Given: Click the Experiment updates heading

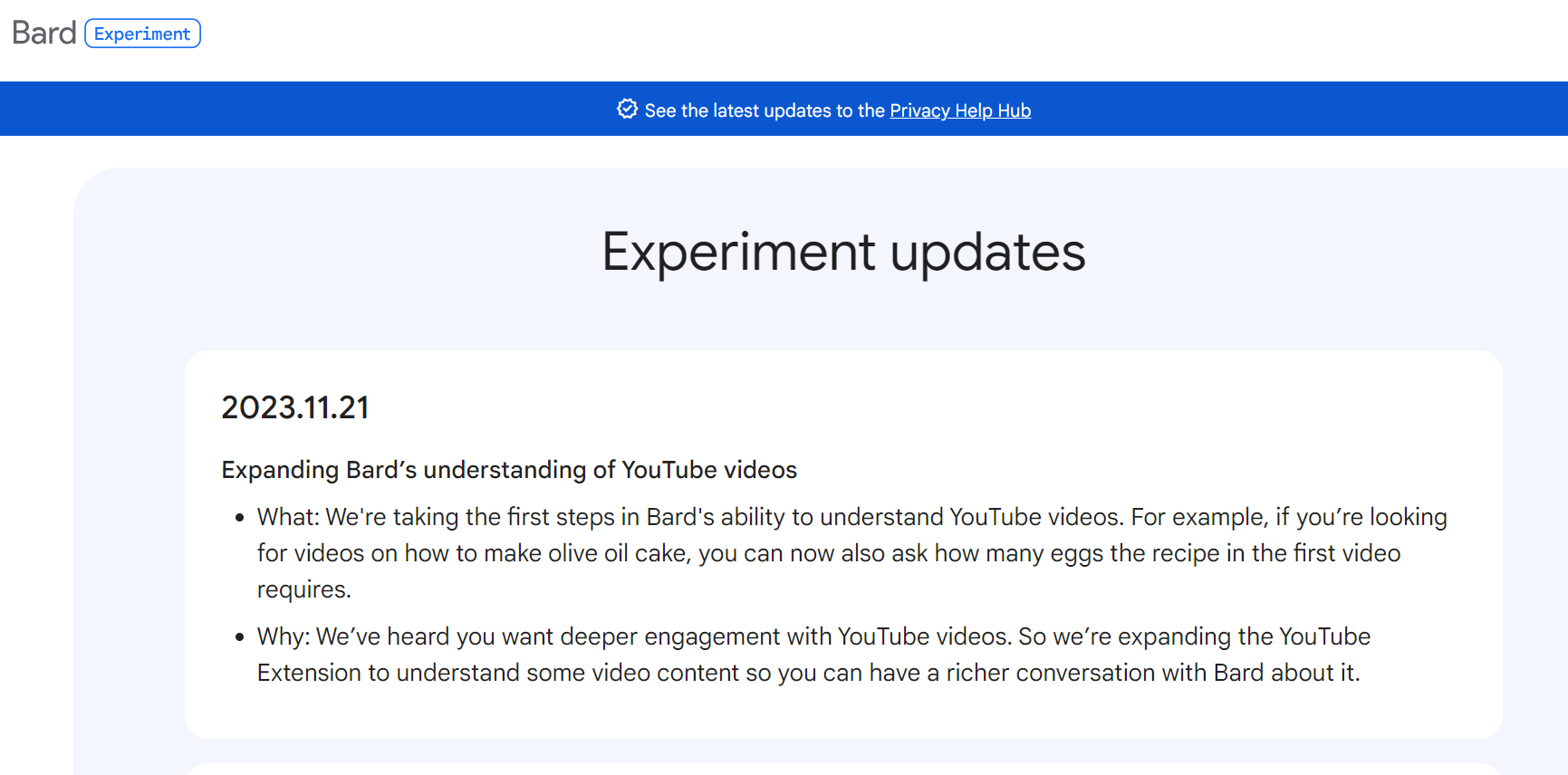Looking at the screenshot, I should tap(843, 252).
